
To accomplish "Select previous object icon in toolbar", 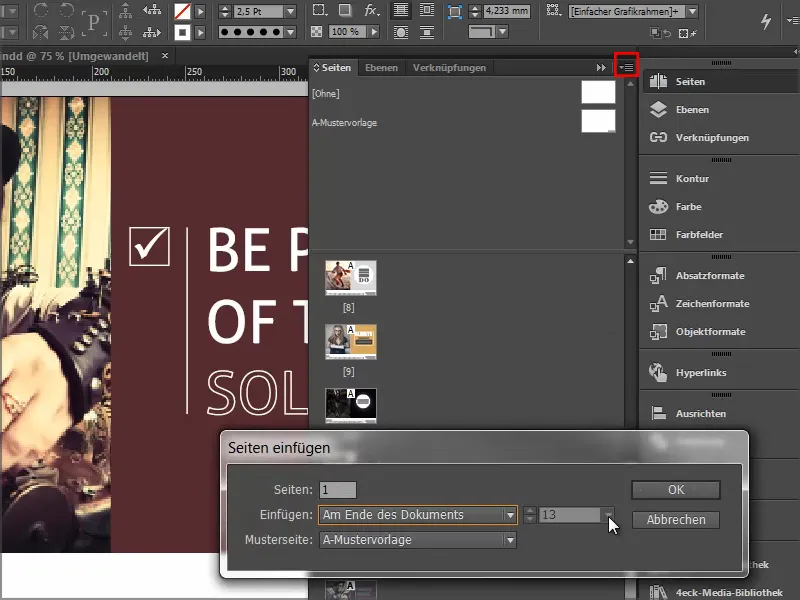I will pos(152,10).
